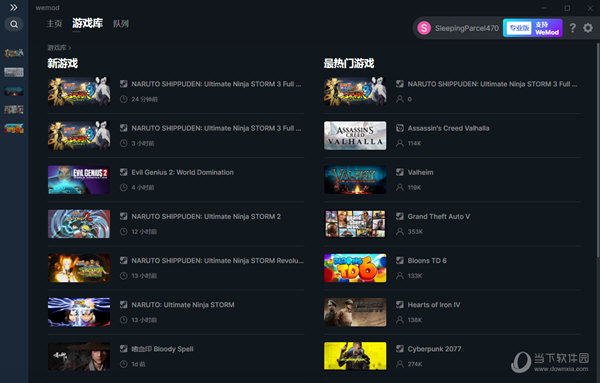Viewport: 600px width, 383px height.
Task: Select the Bloody Spell cover thumbnail
Action: pyautogui.click(x=79, y=356)
